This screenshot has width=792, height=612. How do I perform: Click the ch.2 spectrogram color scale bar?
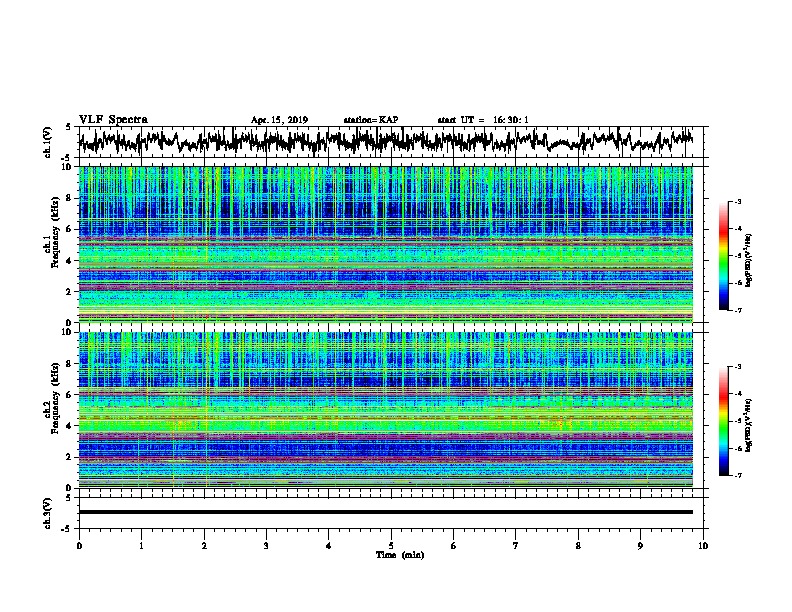724,421
